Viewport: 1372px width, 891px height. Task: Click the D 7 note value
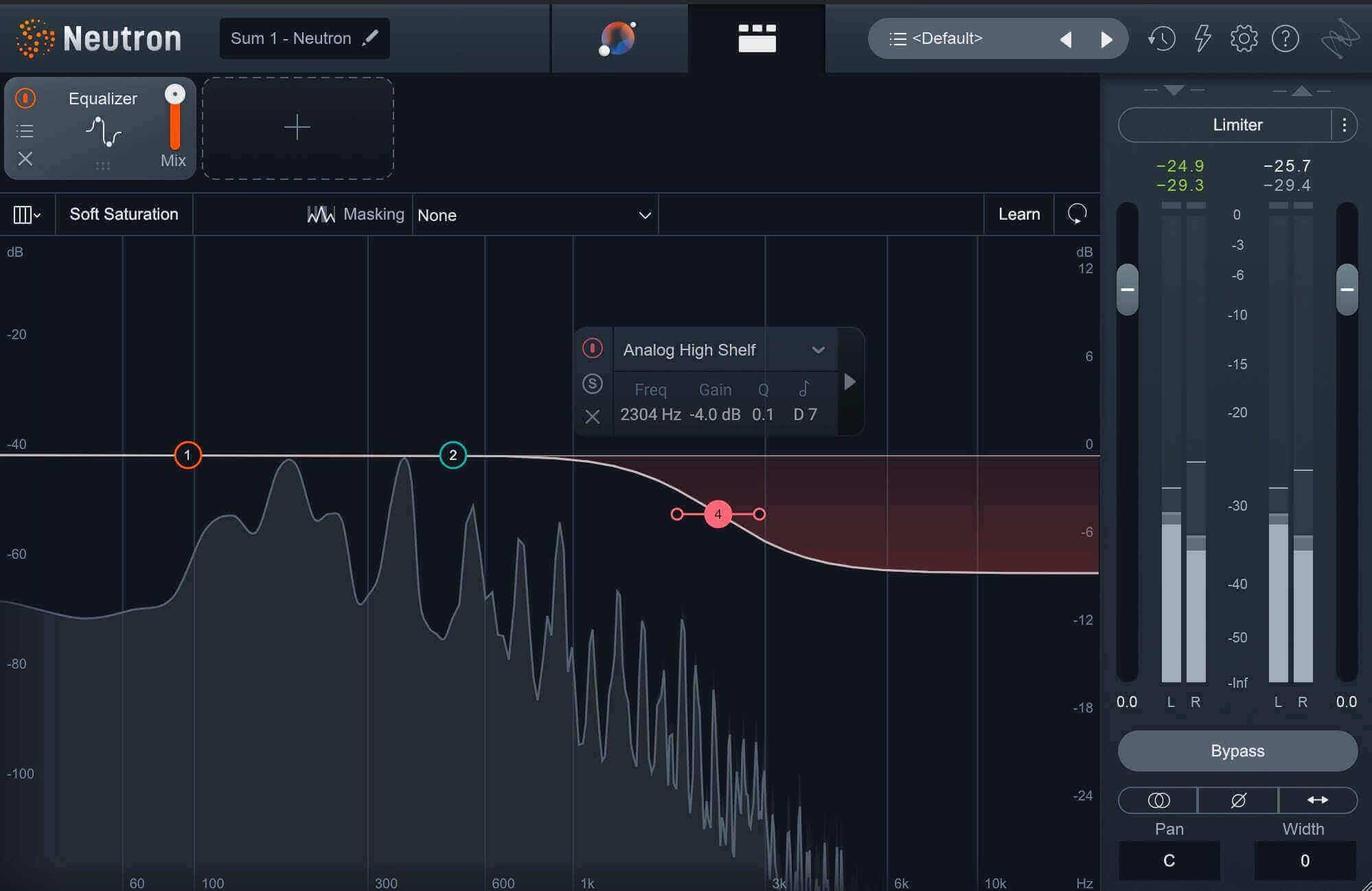pos(805,415)
